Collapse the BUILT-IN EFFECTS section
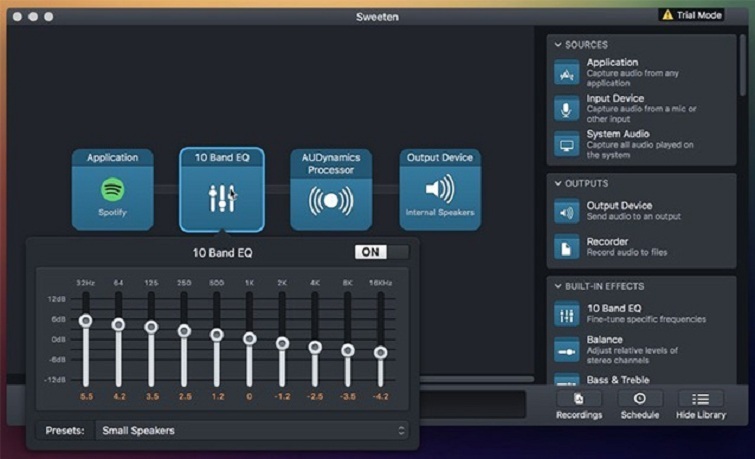 pos(557,286)
